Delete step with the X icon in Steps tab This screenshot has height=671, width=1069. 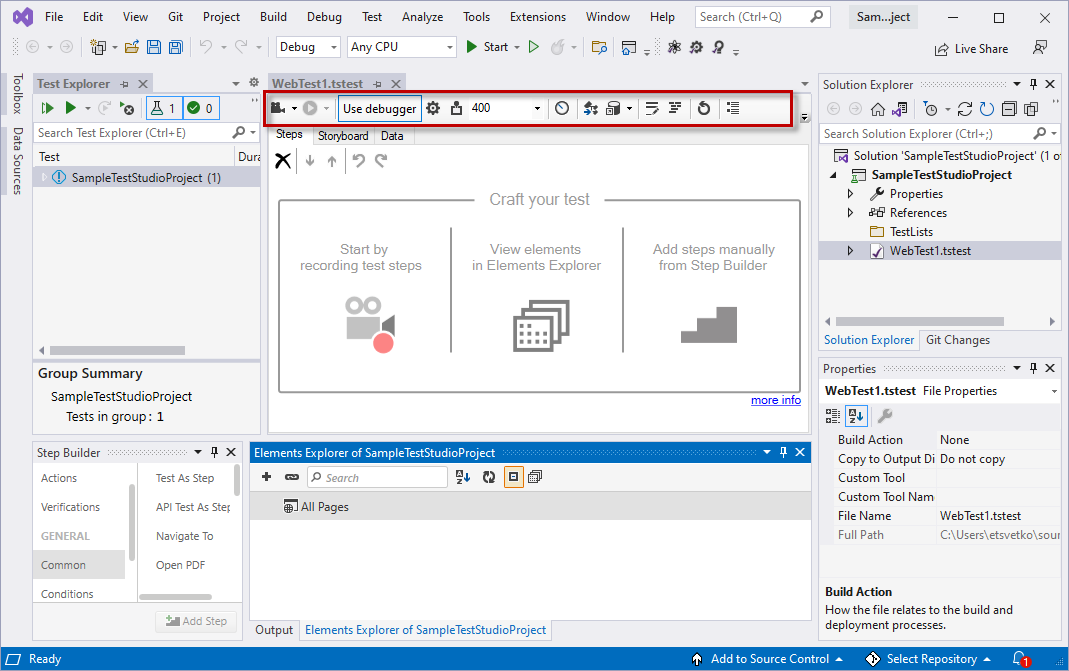(x=283, y=161)
